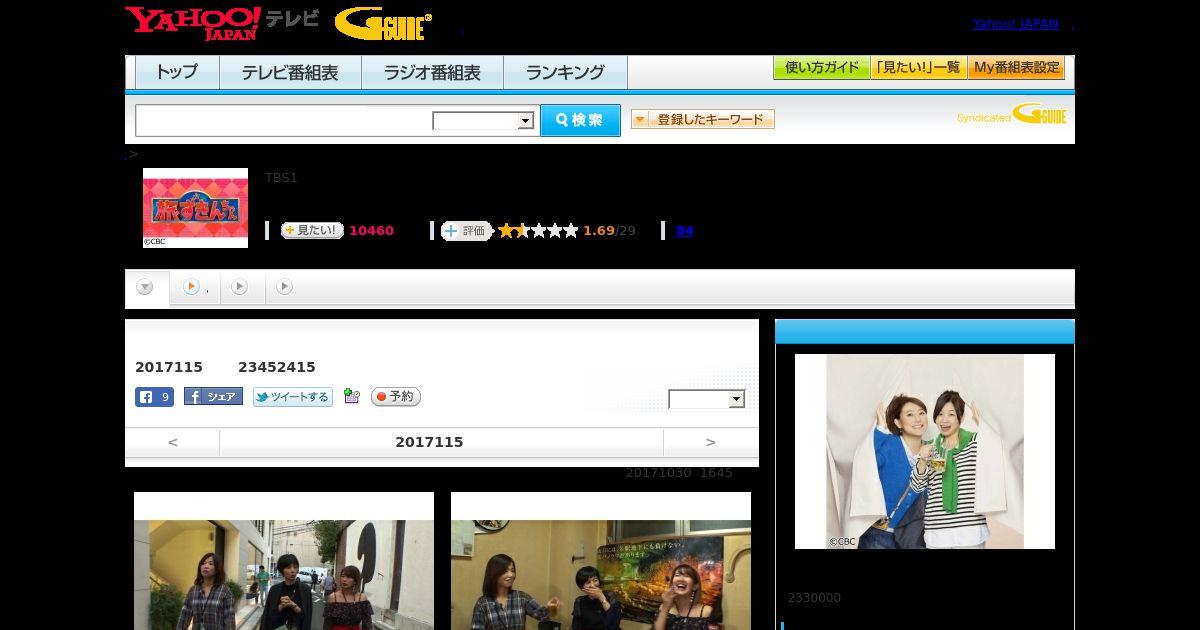1200x630 pixels.
Task: Click the 2017115 date heading in navigation bar
Action: tap(429, 442)
